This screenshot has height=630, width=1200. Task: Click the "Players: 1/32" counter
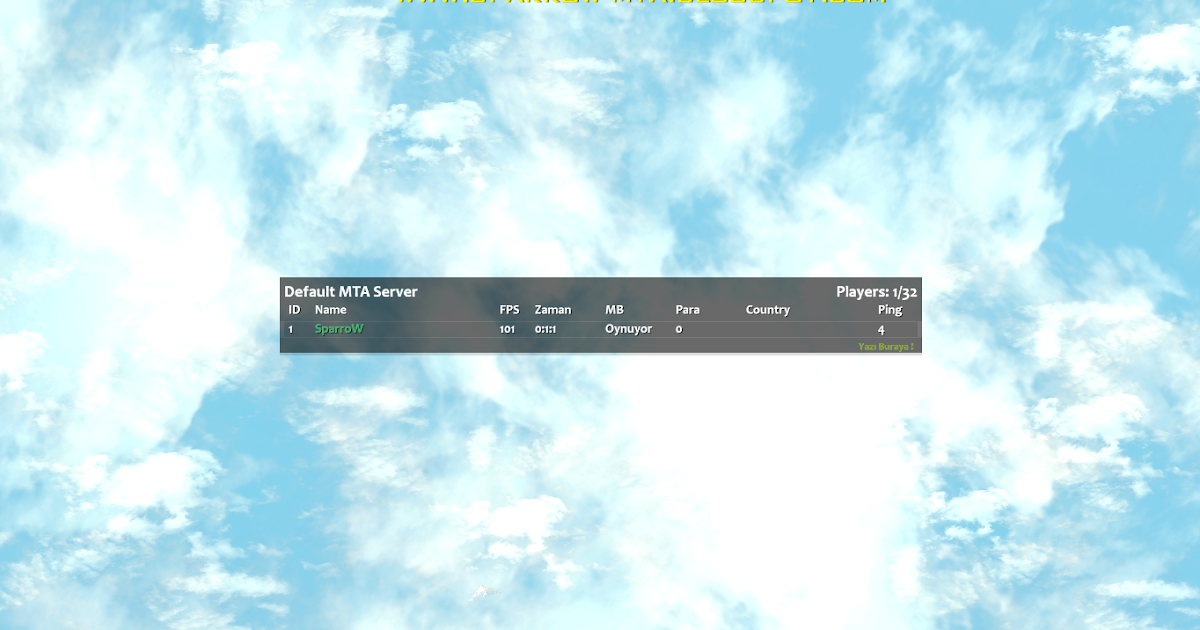[x=877, y=292]
